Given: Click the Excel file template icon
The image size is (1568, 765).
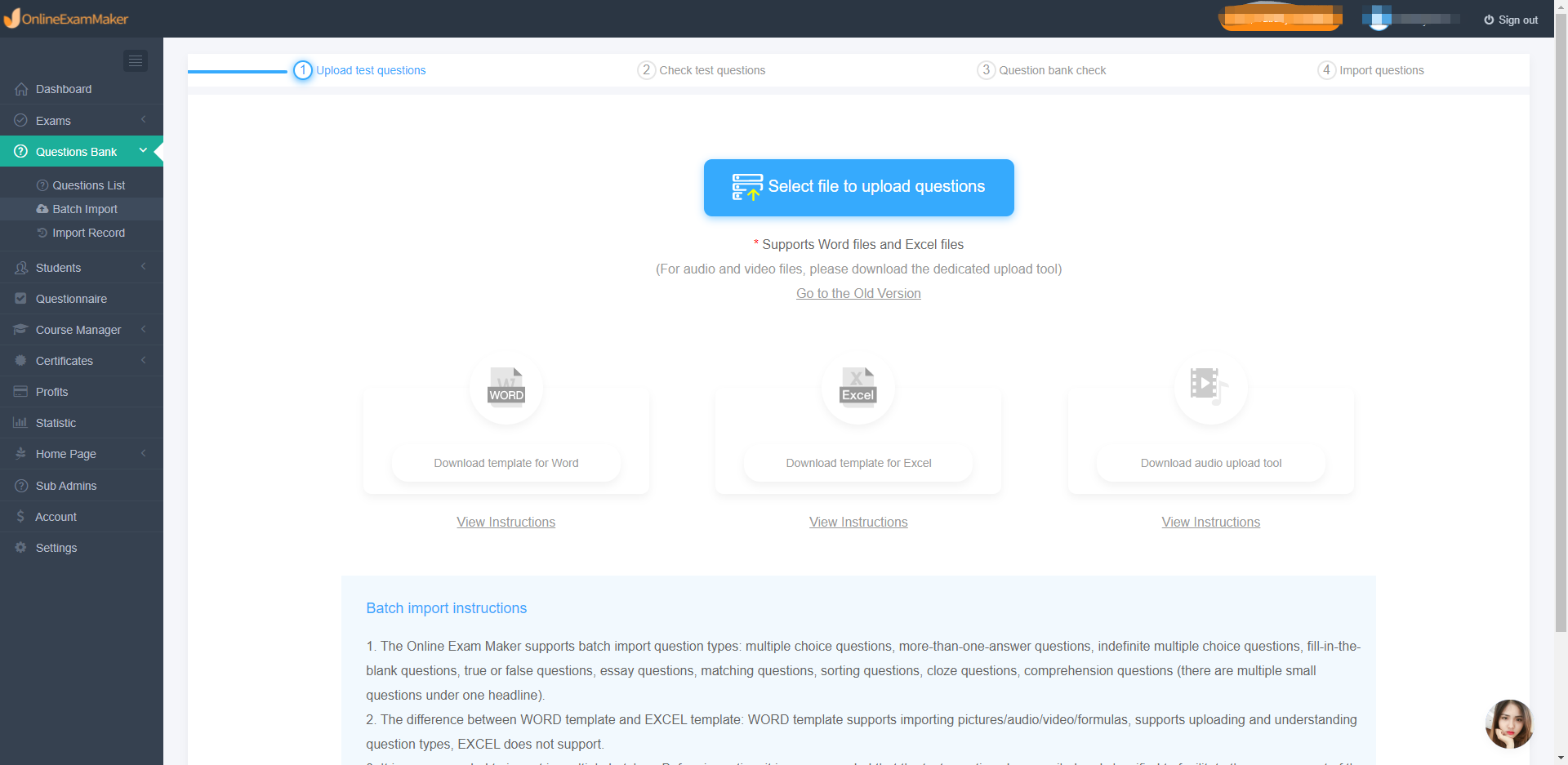Looking at the screenshot, I should (x=858, y=387).
